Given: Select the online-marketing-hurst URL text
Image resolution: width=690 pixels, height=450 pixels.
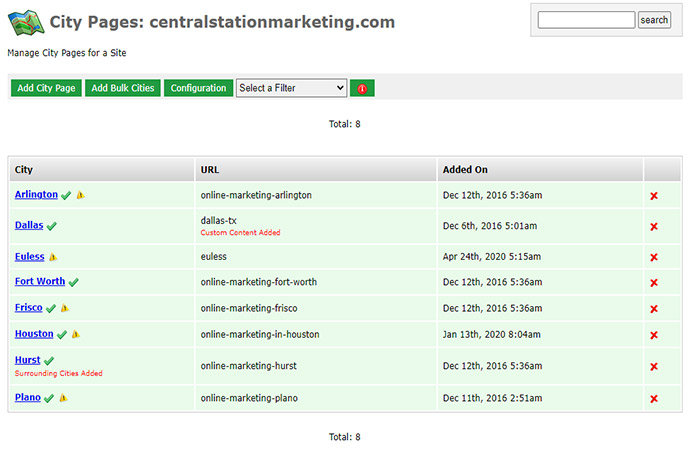Looking at the screenshot, I should (249, 366).
